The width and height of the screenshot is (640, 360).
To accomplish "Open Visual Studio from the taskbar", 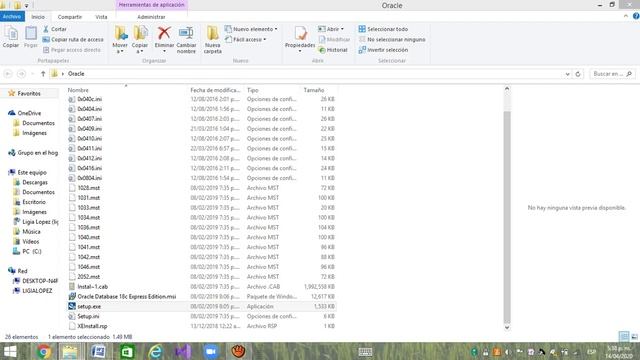I will pyautogui.click(x=183, y=351).
